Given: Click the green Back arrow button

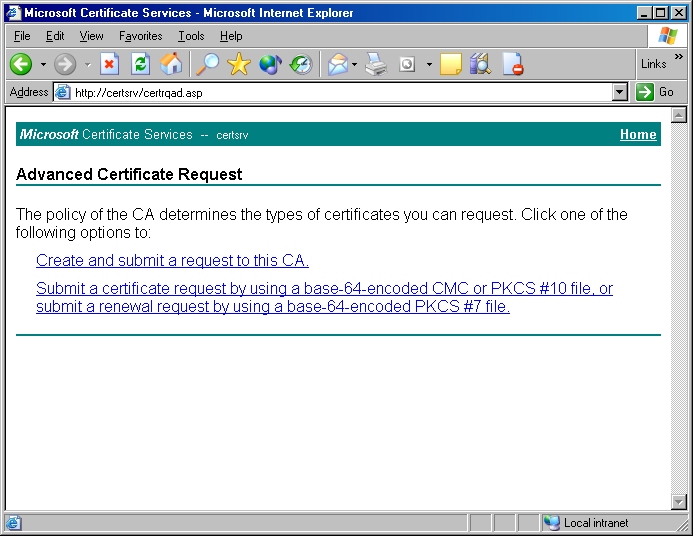Looking at the screenshot, I should (21, 64).
